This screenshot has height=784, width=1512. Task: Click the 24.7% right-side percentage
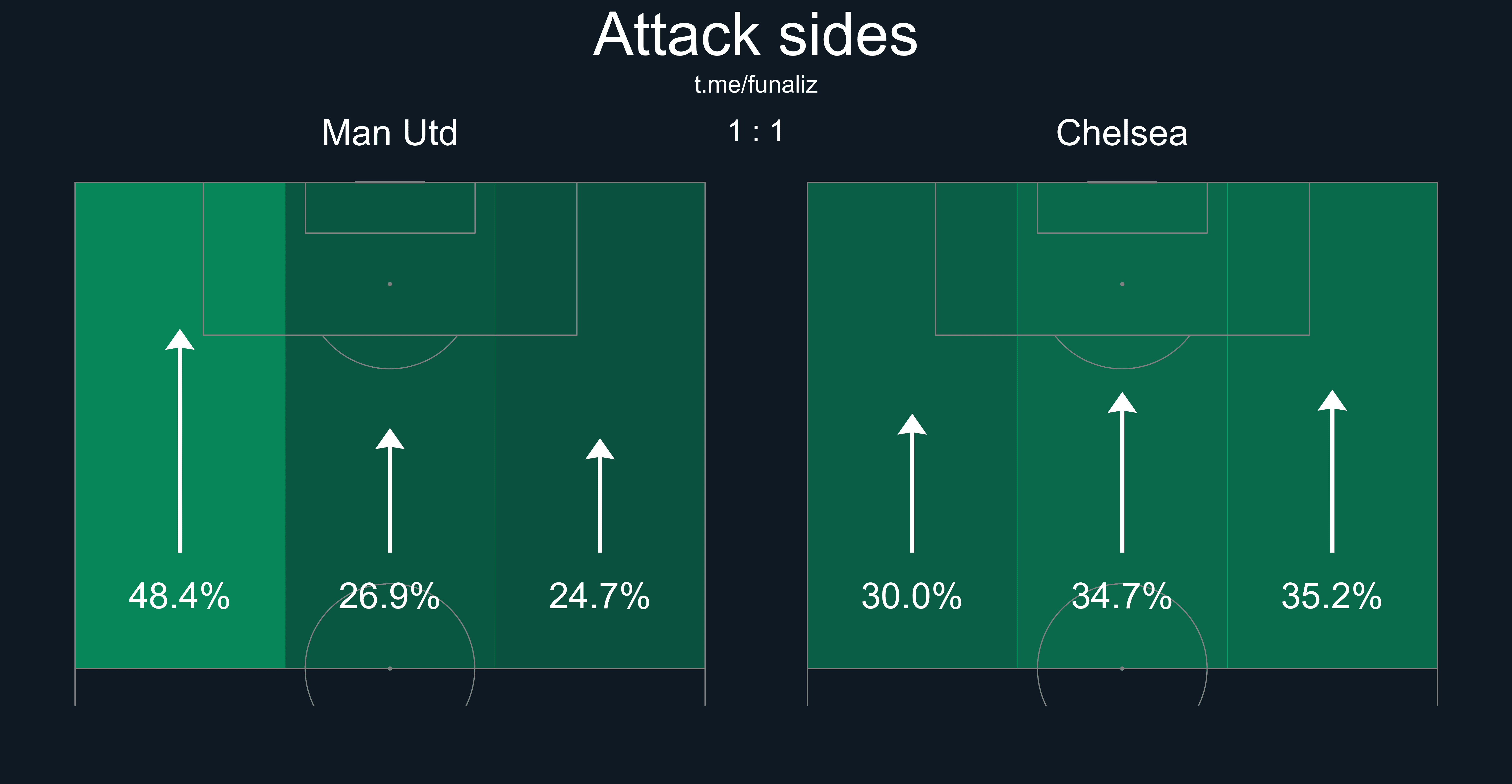point(600,596)
